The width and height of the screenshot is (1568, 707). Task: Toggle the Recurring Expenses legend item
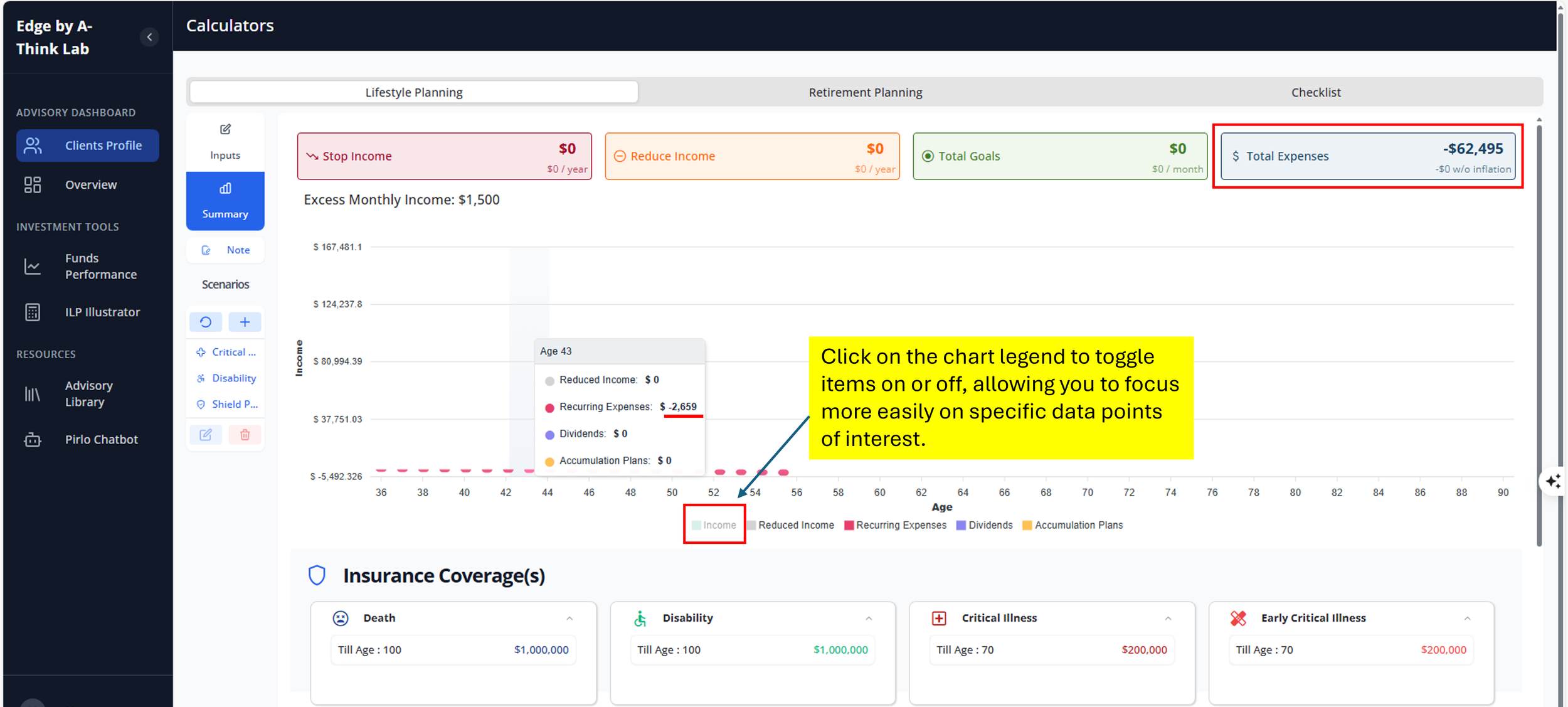(x=896, y=525)
